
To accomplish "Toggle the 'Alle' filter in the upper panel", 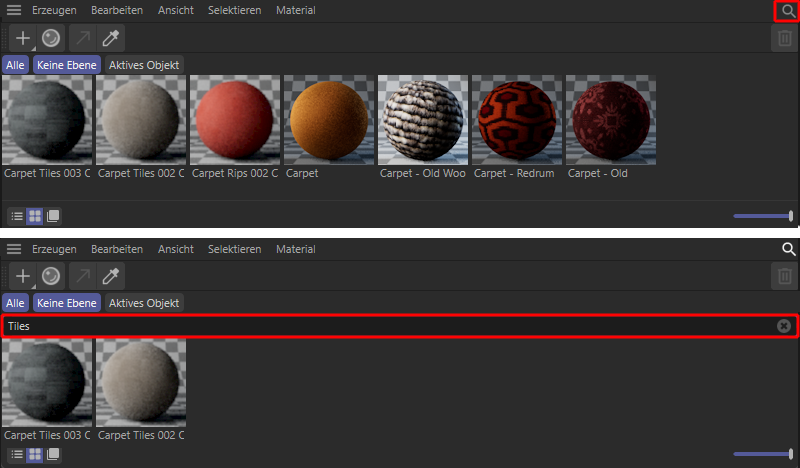I will click(15, 65).
